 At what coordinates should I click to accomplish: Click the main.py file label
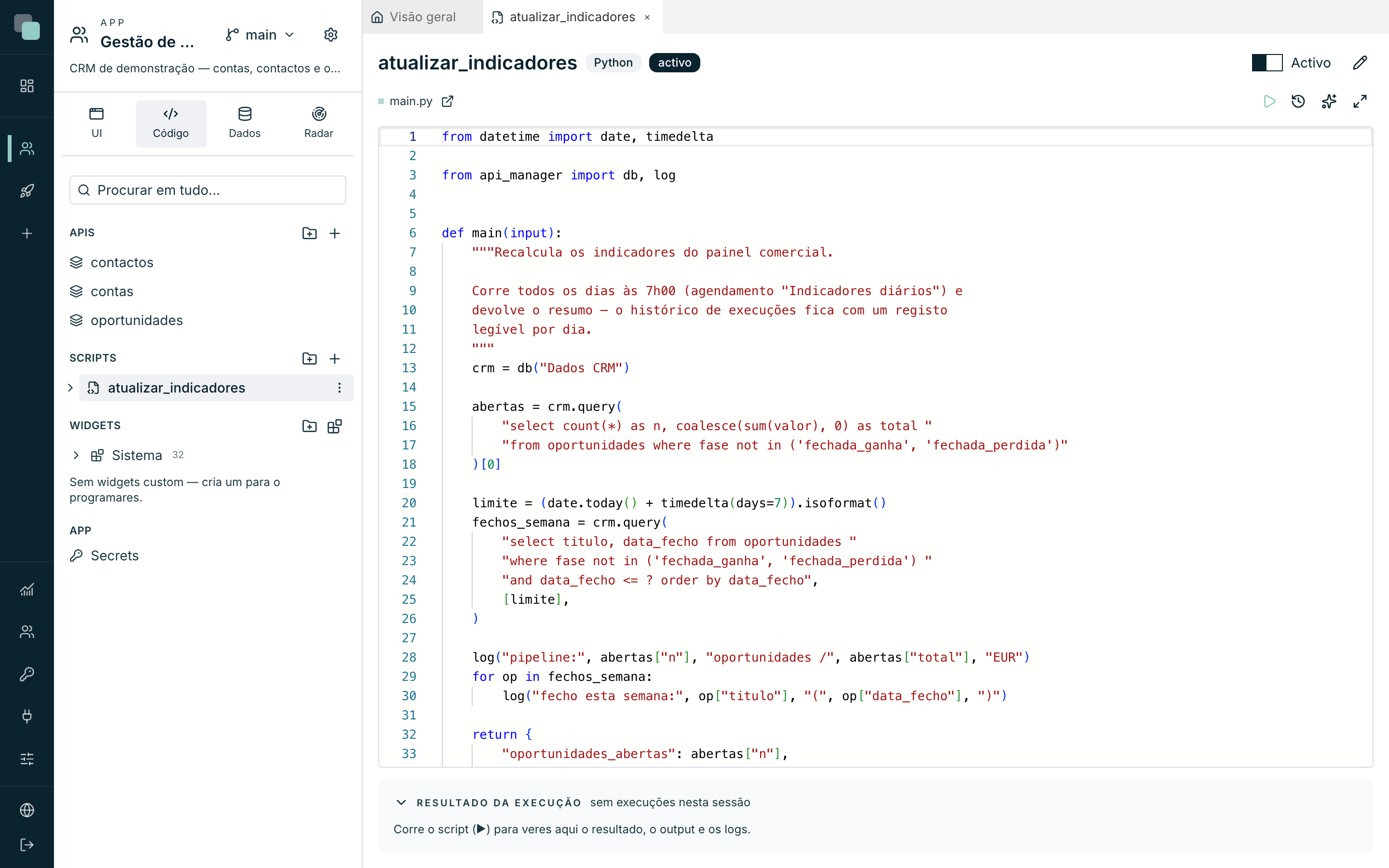pos(410,101)
